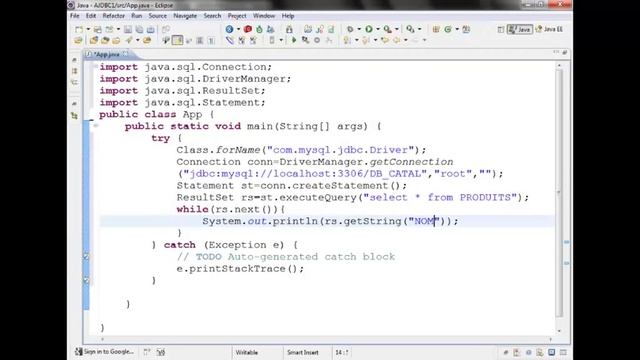Click the Save All icon
640x360 pixels.
pyautogui.click(x=139, y=29)
